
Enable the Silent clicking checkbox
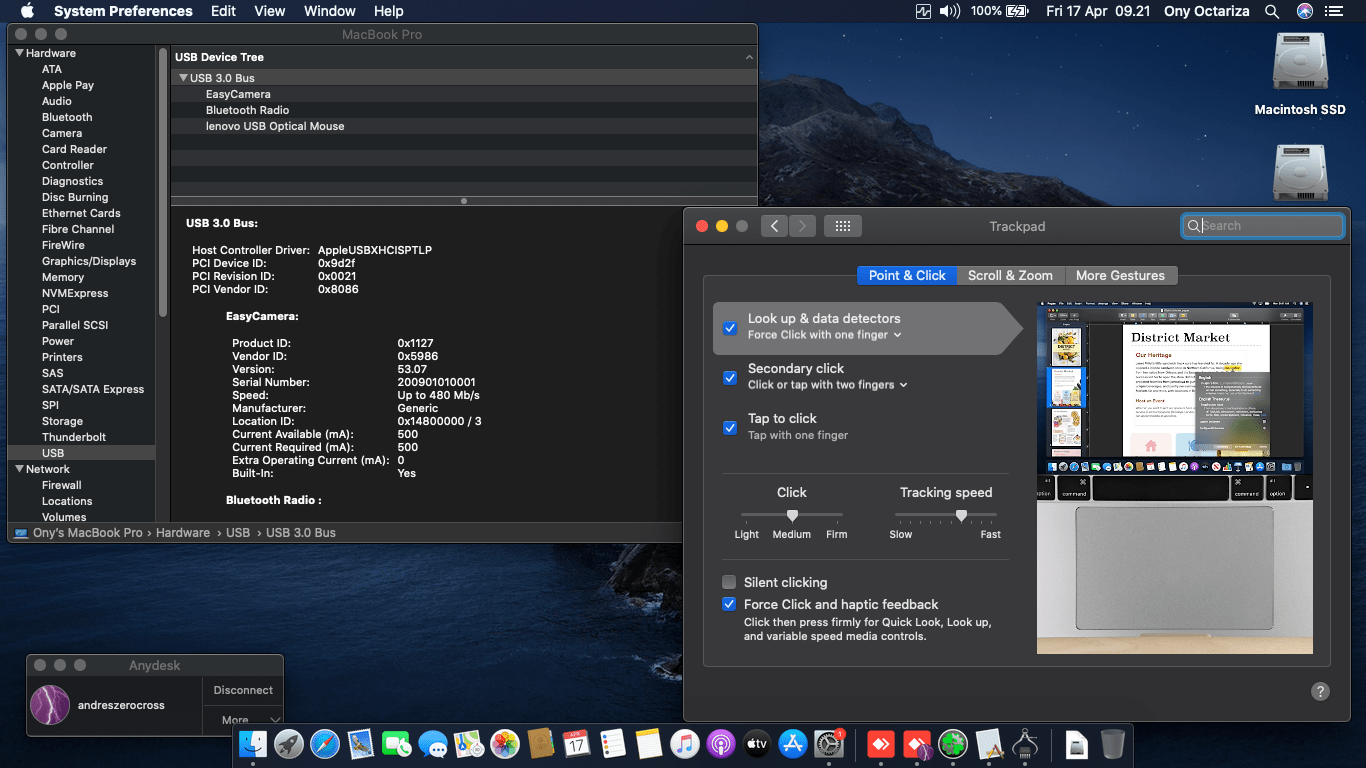(730, 582)
